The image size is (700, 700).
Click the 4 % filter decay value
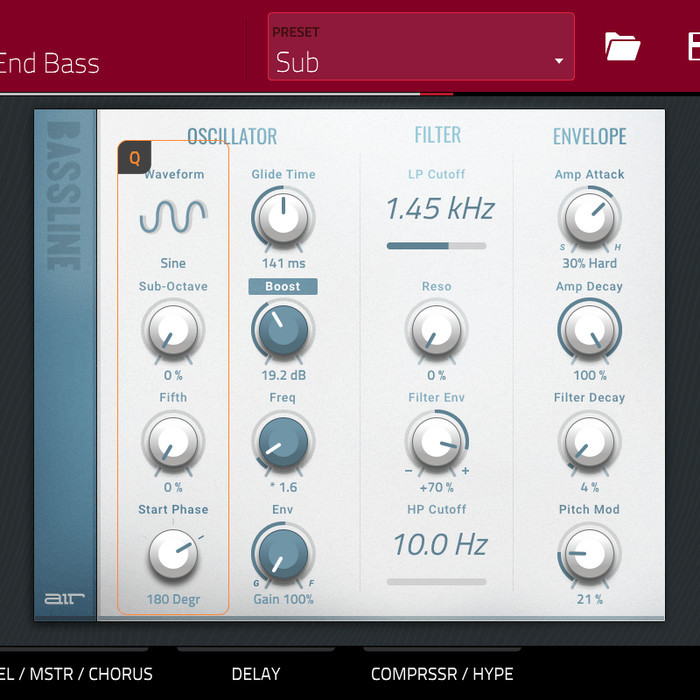pos(590,487)
